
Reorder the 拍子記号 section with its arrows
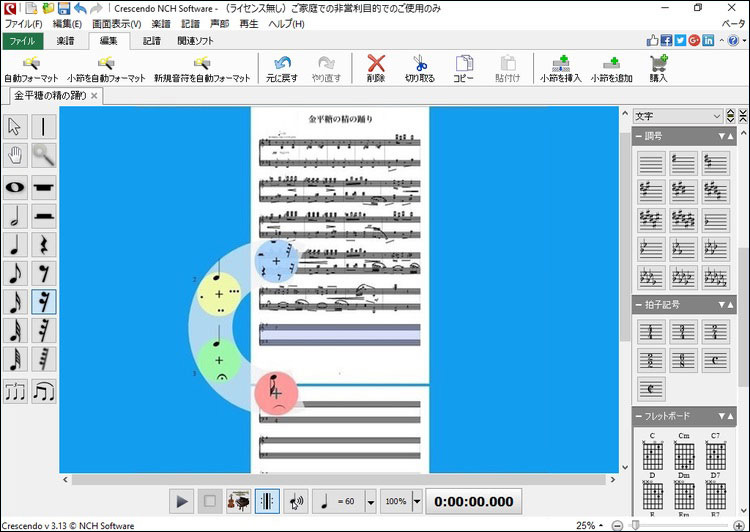726,304
